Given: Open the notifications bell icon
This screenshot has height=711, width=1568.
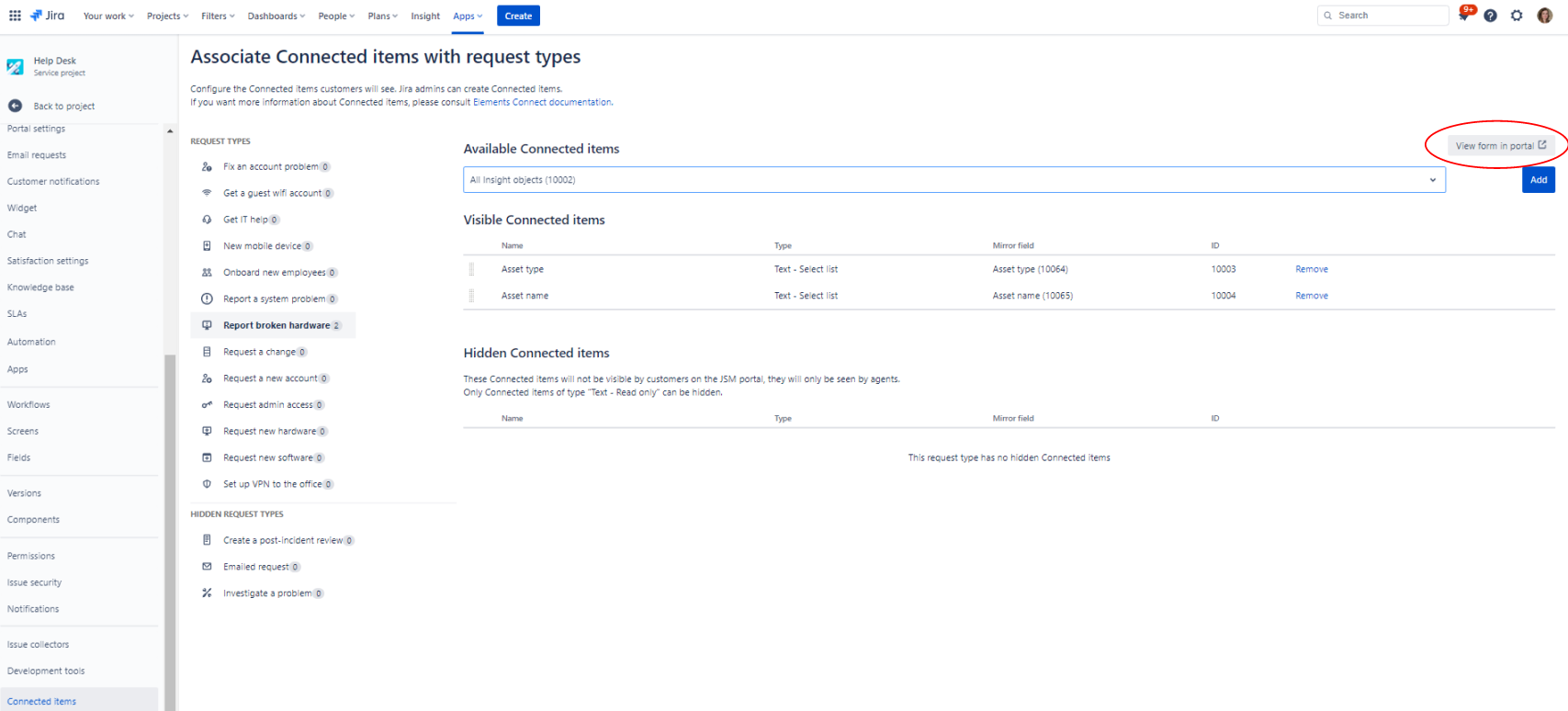Looking at the screenshot, I should (1464, 16).
